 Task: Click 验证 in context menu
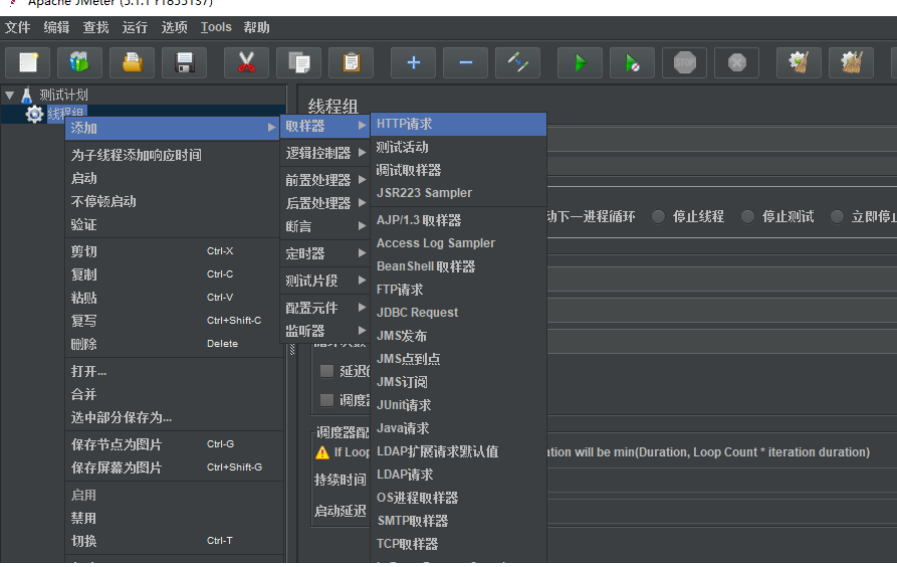pos(172,224)
